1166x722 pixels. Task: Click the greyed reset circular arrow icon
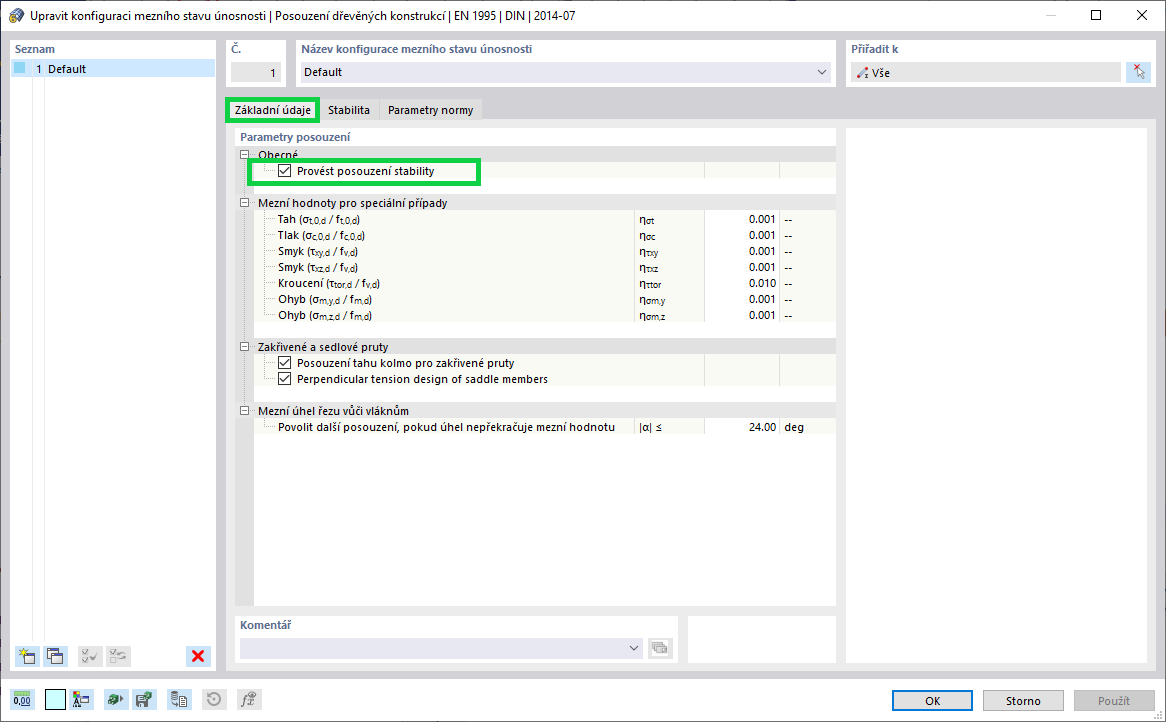click(214, 700)
